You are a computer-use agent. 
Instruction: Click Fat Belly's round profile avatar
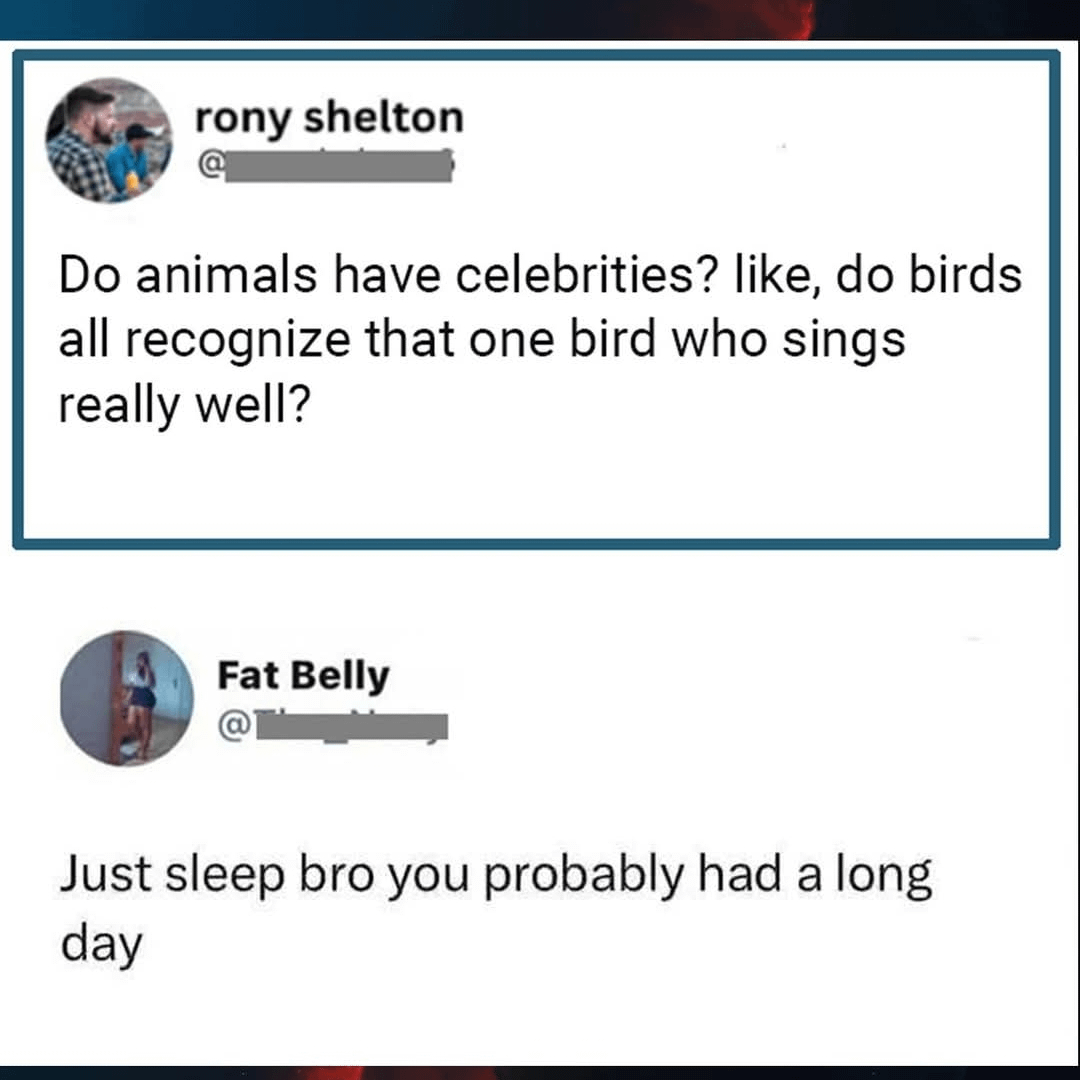[x=127, y=698]
